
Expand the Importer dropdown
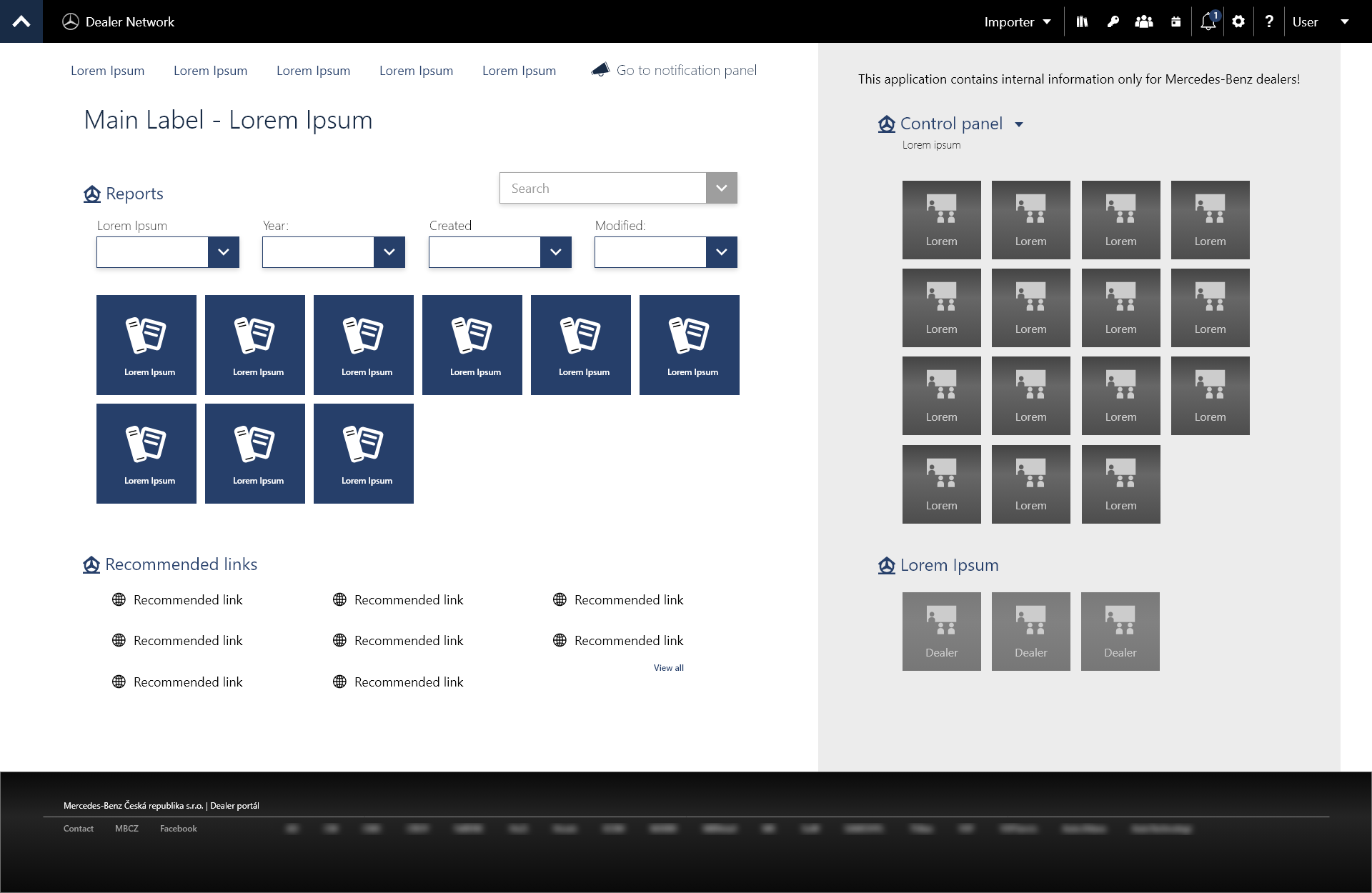tap(1018, 21)
